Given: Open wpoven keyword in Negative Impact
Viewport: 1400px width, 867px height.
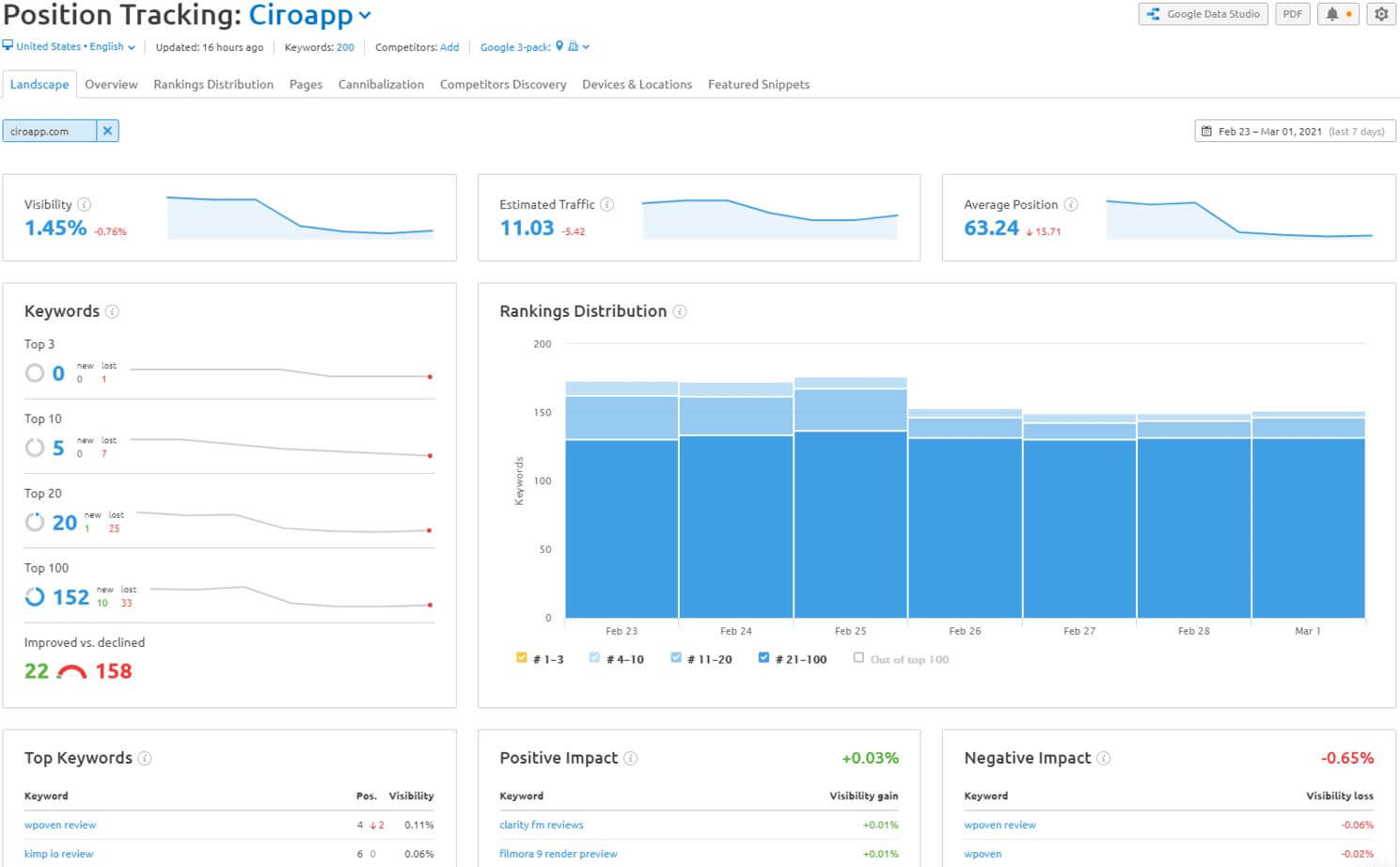Looking at the screenshot, I should click(x=983, y=854).
